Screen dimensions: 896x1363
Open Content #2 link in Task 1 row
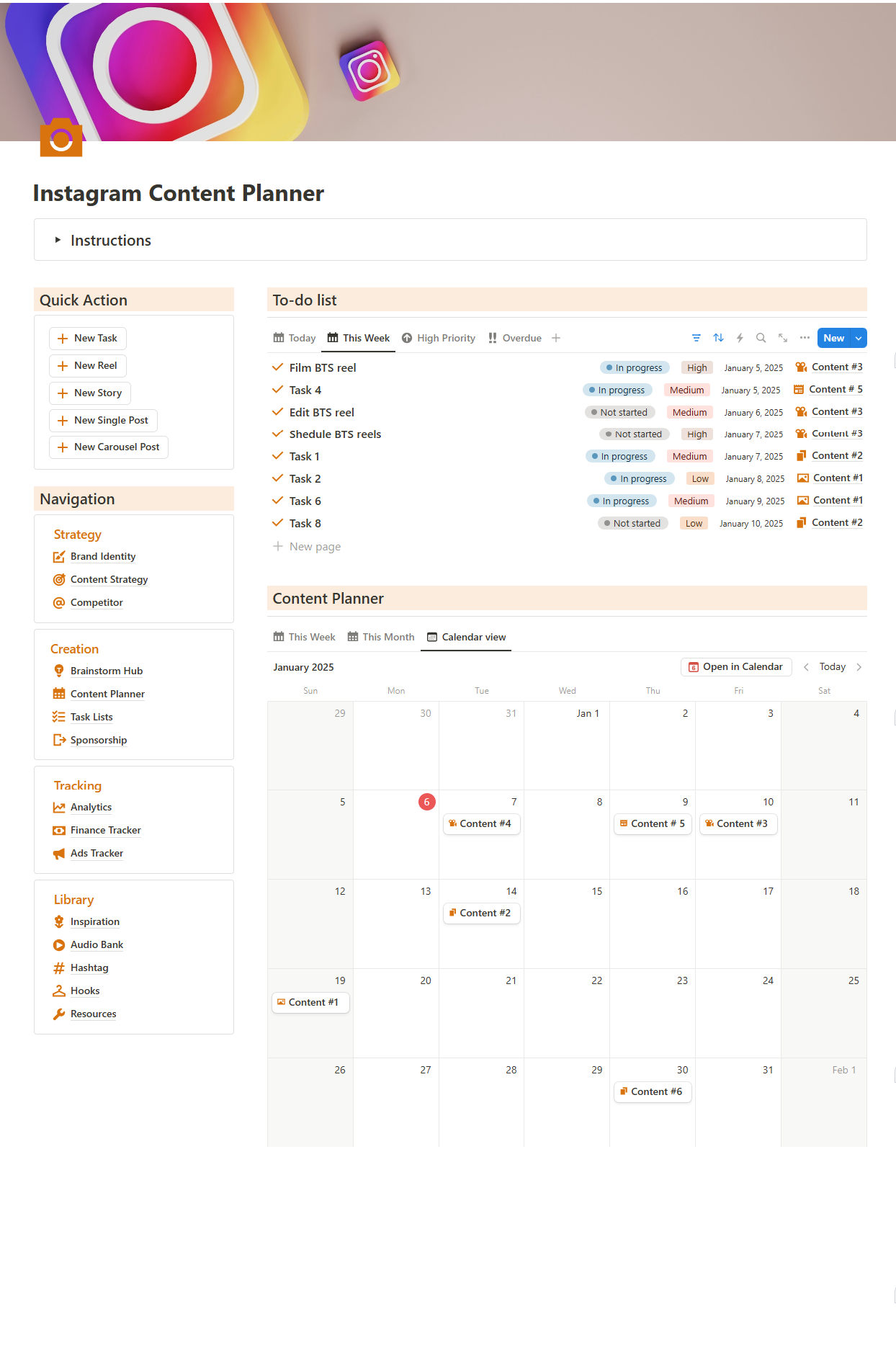point(830,456)
